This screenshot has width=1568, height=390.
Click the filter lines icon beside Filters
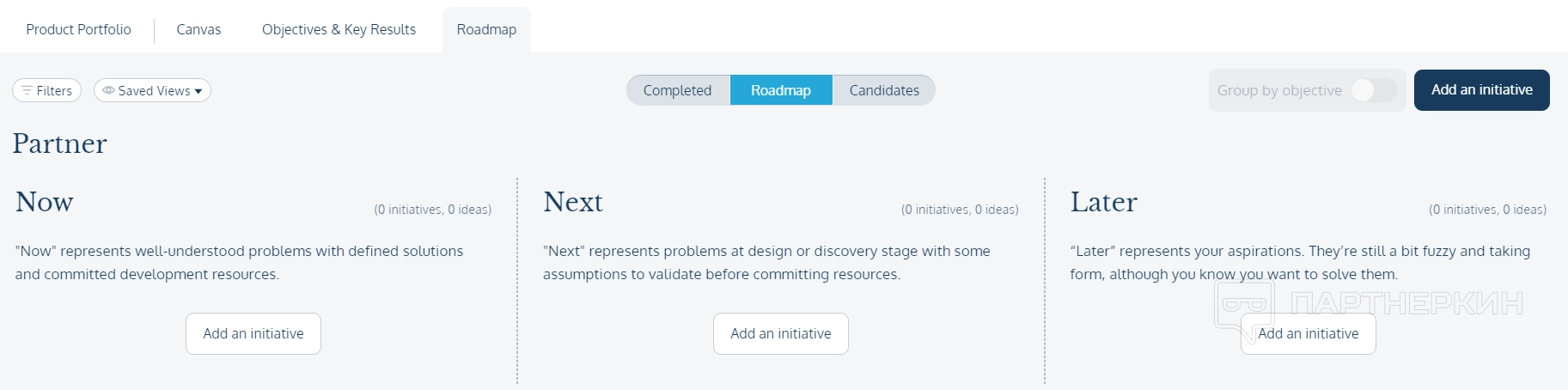(x=27, y=90)
